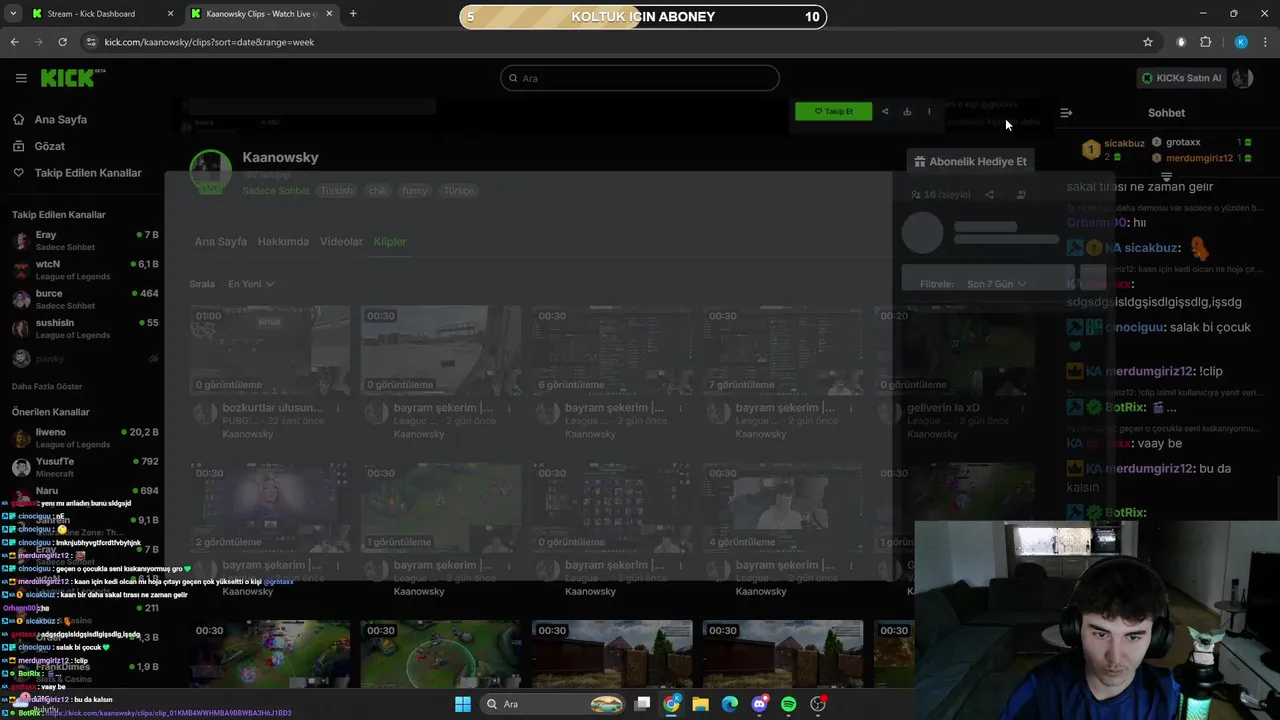Click the Turkish tag under Kaanowsky
The image size is (1280, 720).
pyautogui.click(x=337, y=191)
